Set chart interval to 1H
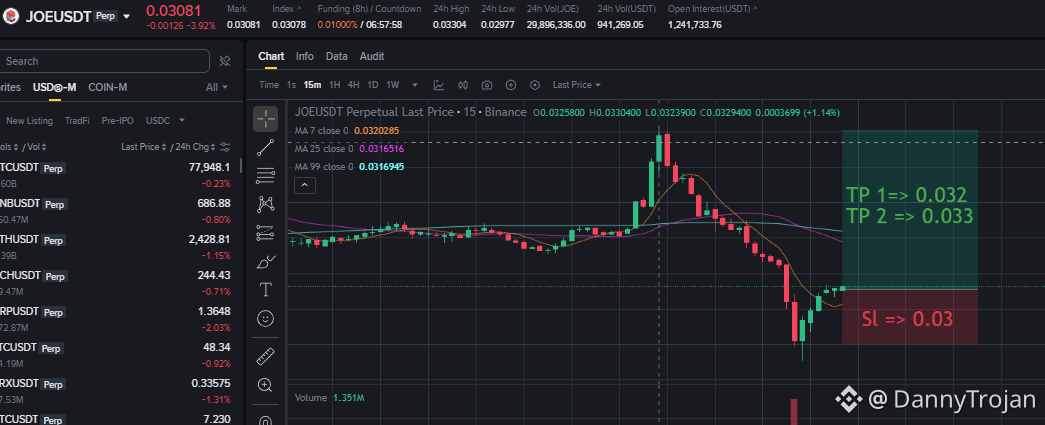1045x425 pixels. click(x=335, y=85)
